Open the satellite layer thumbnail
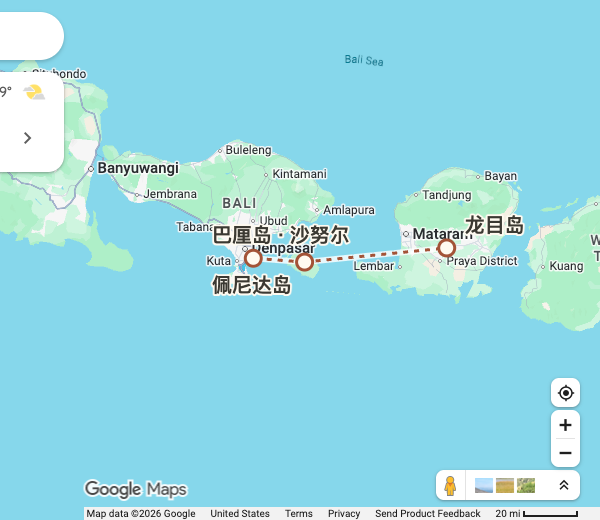The height and width of the screenshot is (520, 600). (526, 486)
